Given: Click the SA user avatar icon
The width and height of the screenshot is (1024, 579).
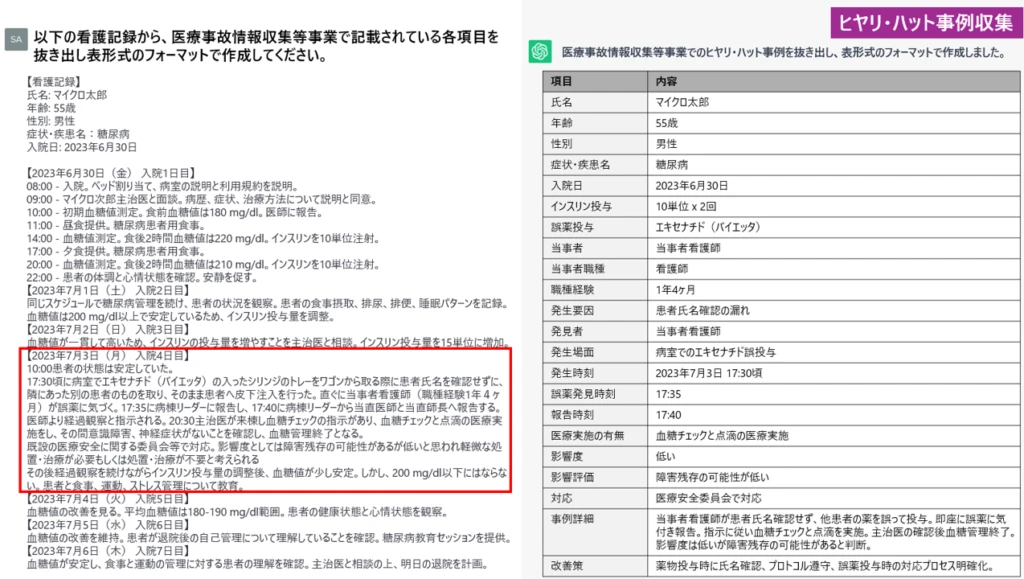Looking at the screenshot, I should coord(15,38).
